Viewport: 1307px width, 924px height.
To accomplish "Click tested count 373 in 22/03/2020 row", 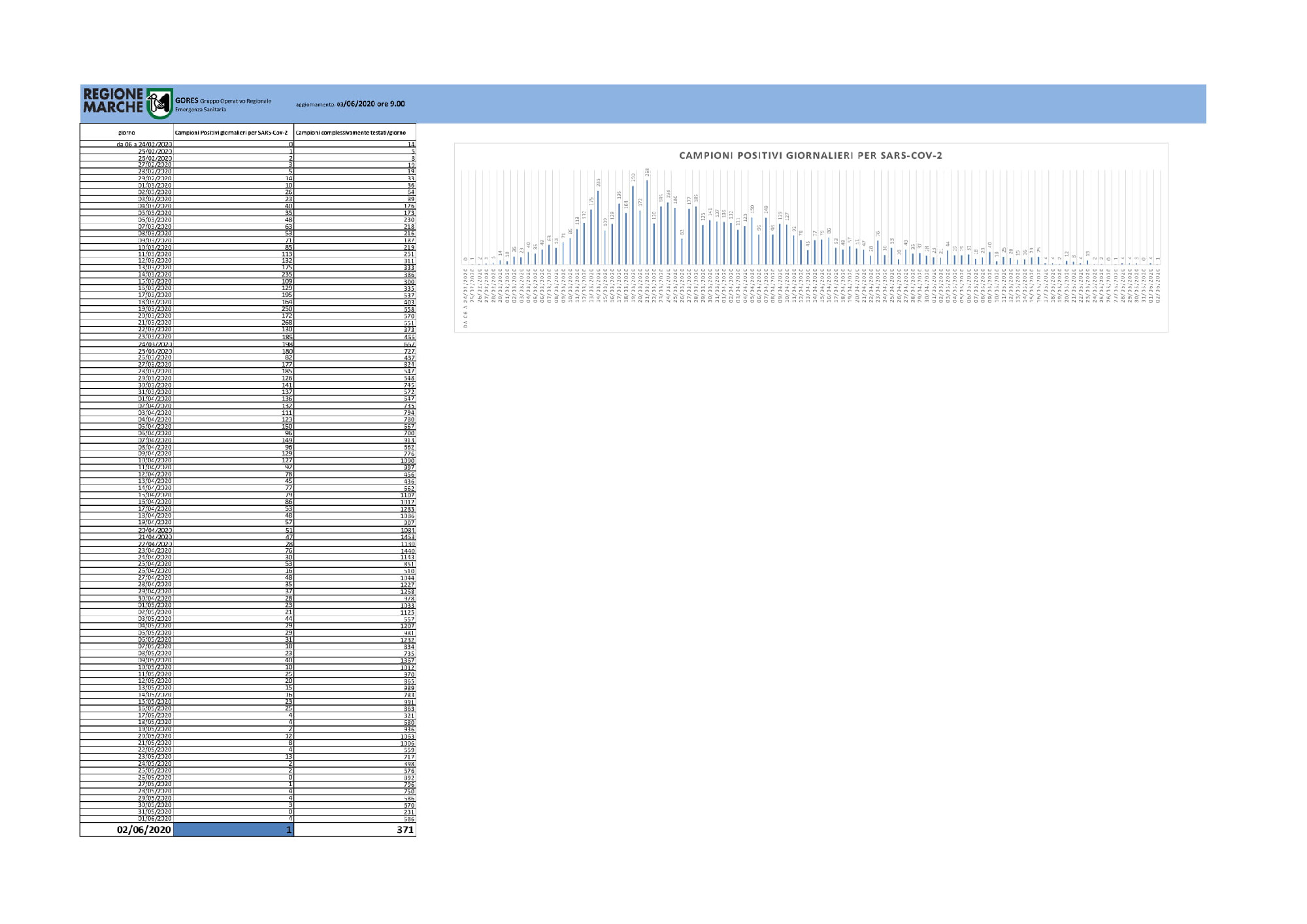I will (x=409, y=330).
